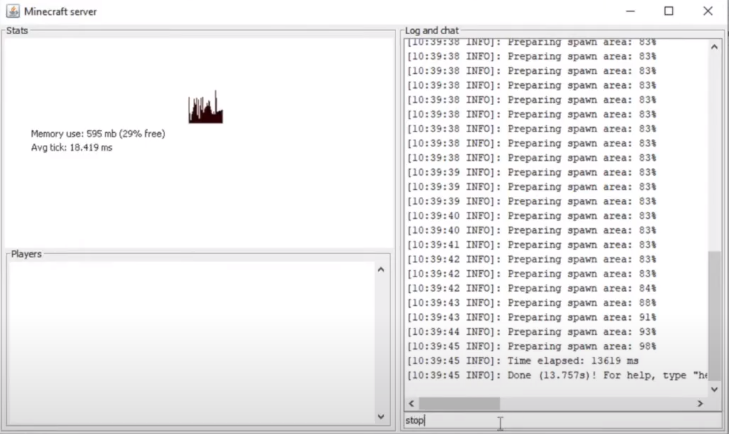The height and width of the screenshot is (434, 729).
Task: Click the 'Log and chat' panel label
Action: (x=431, y=31)
